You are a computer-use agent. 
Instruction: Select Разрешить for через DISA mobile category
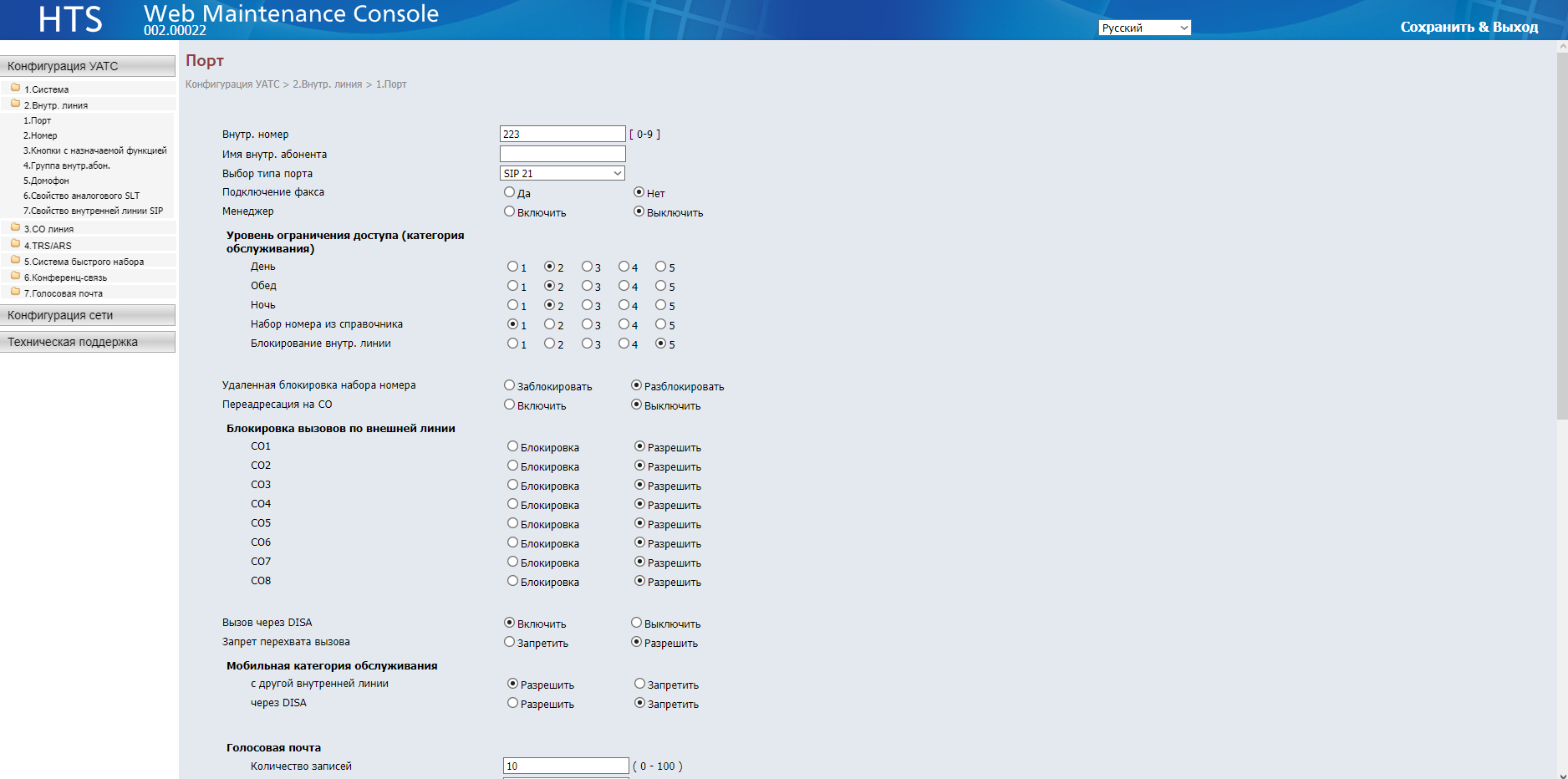pyautogui.click(x=512, y=703)
